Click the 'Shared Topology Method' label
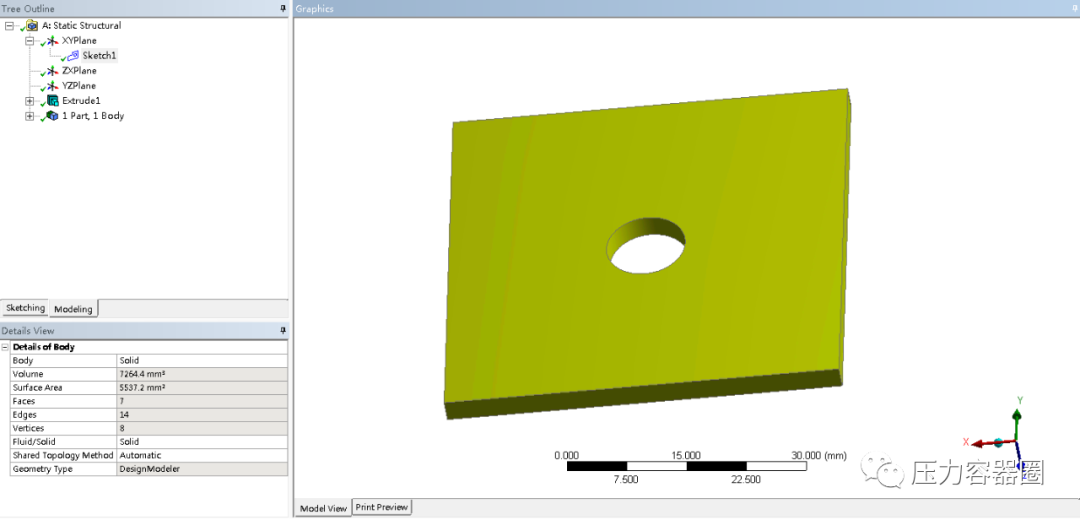The image size is (1080, 520). (62, 455)
